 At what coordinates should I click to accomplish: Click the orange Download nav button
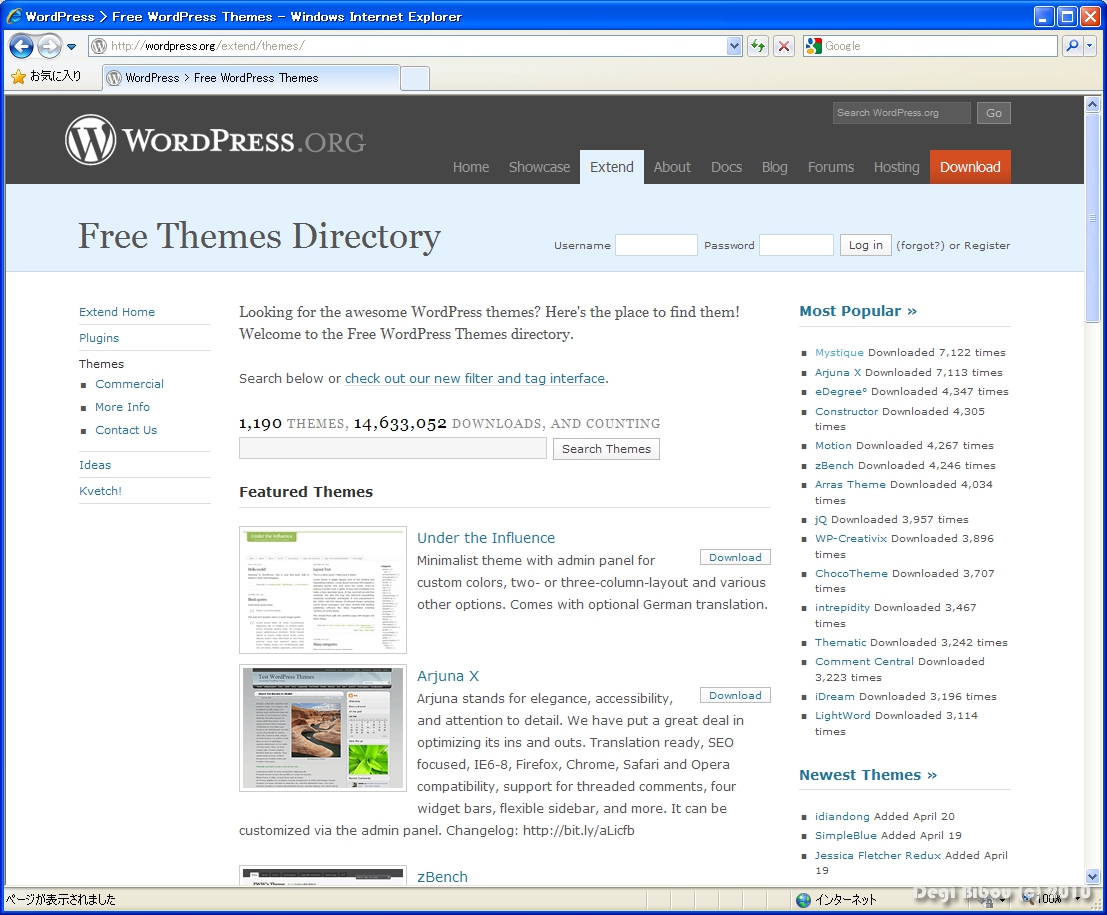click(970, 167)
